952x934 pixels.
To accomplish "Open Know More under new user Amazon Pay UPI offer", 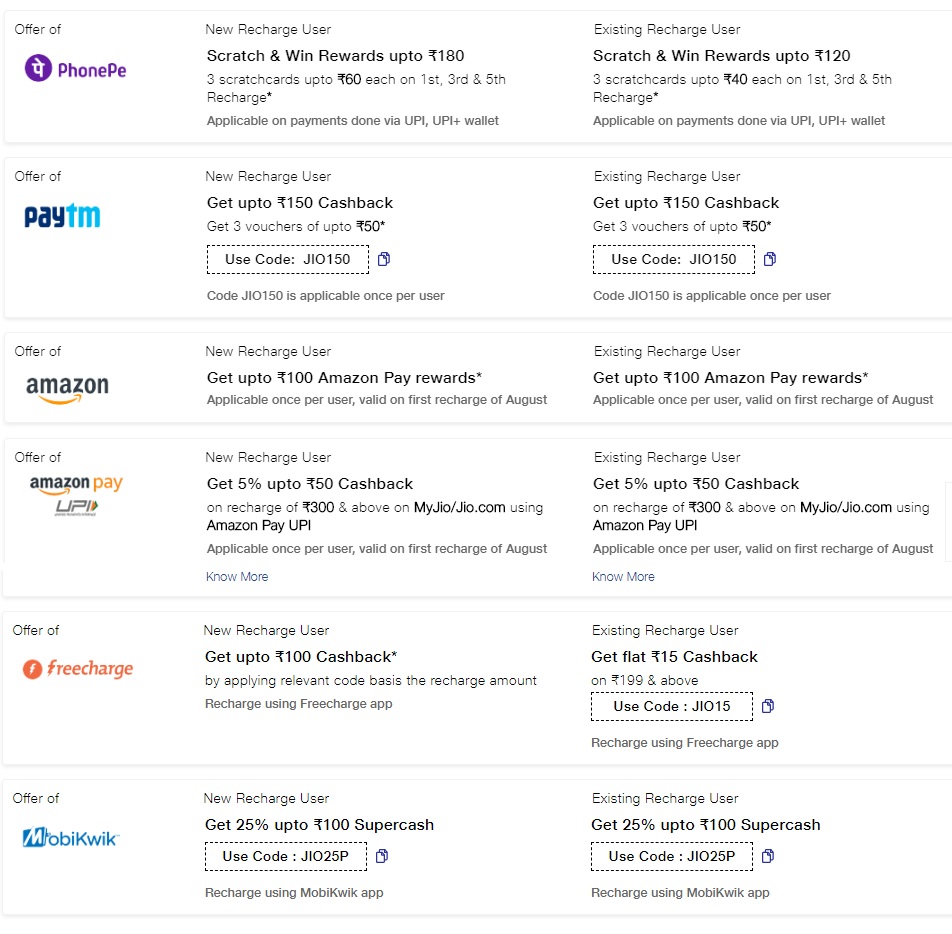I will (237, 577).
